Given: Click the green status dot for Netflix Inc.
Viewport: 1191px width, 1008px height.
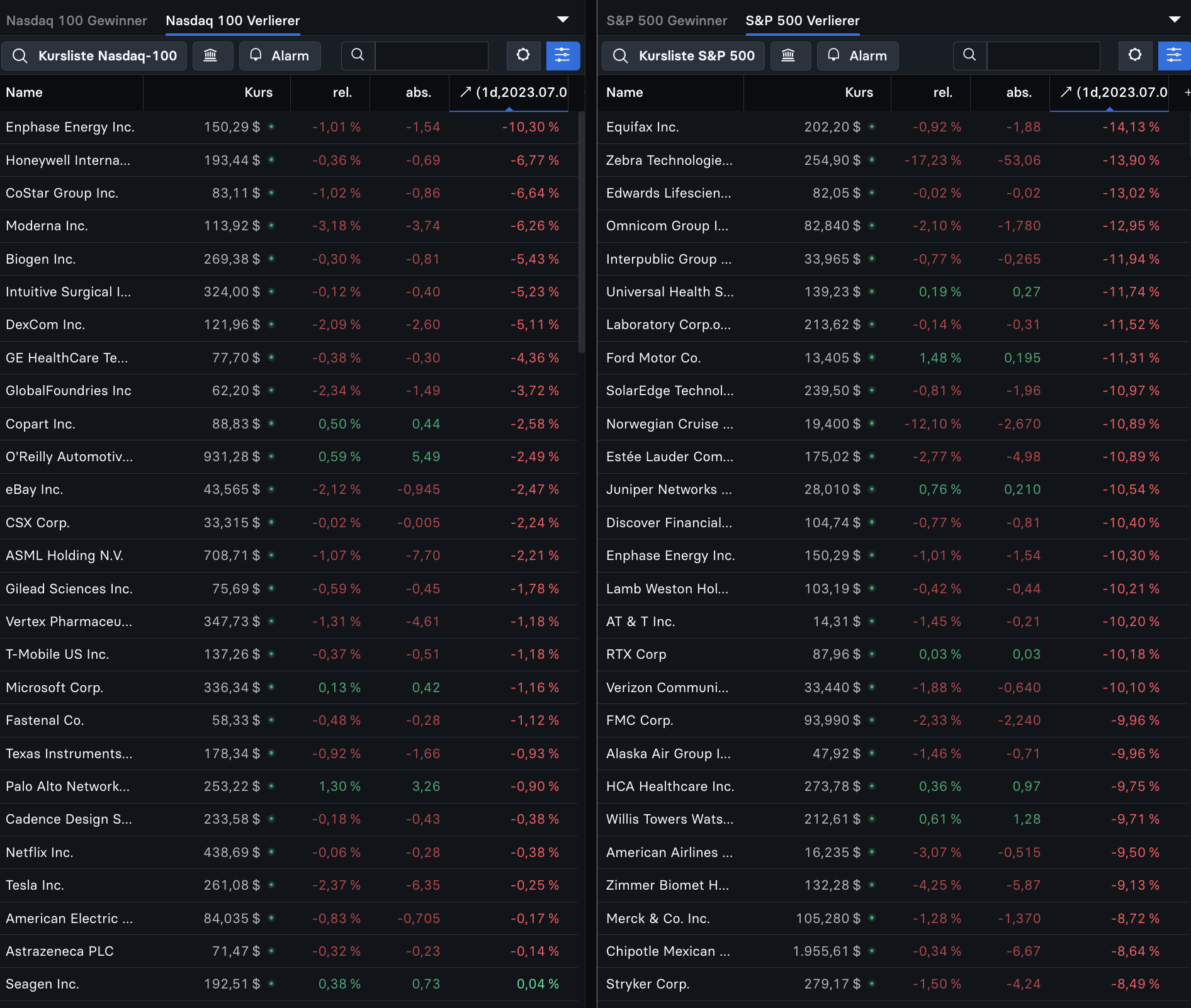Looking at the screenshot, I should coord(271,852).
